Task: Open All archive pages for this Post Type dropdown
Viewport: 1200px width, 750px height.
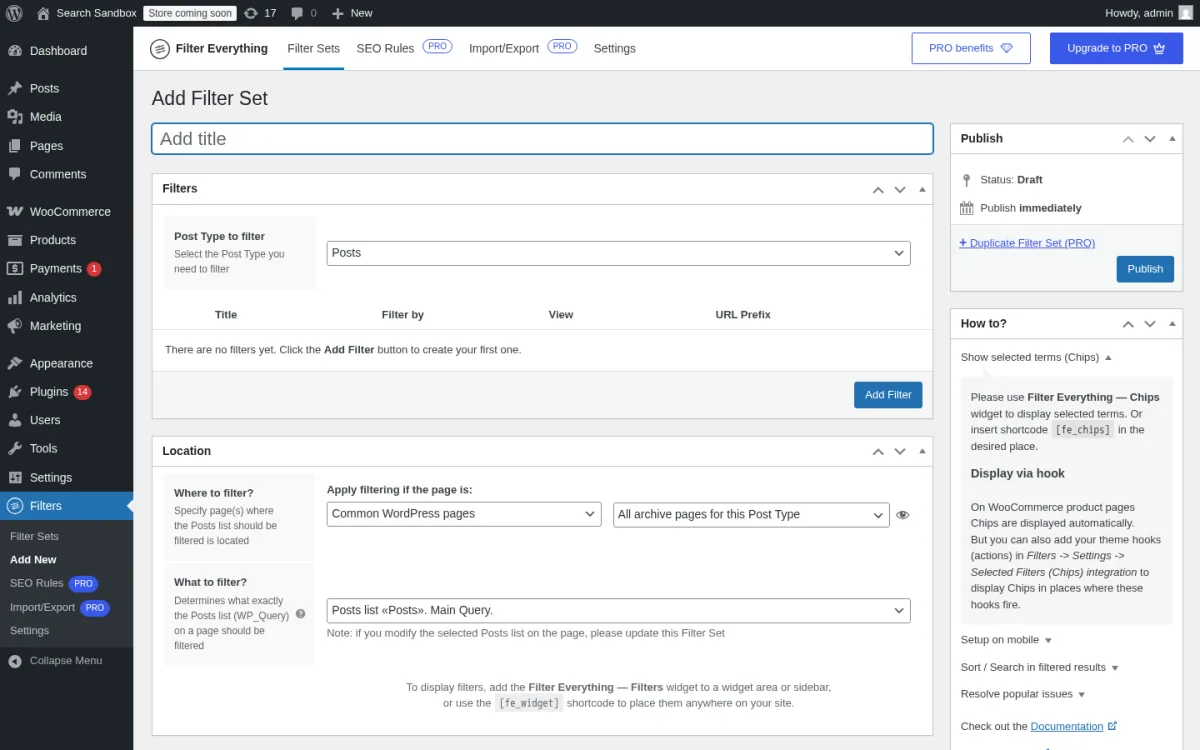Action: 751,514
